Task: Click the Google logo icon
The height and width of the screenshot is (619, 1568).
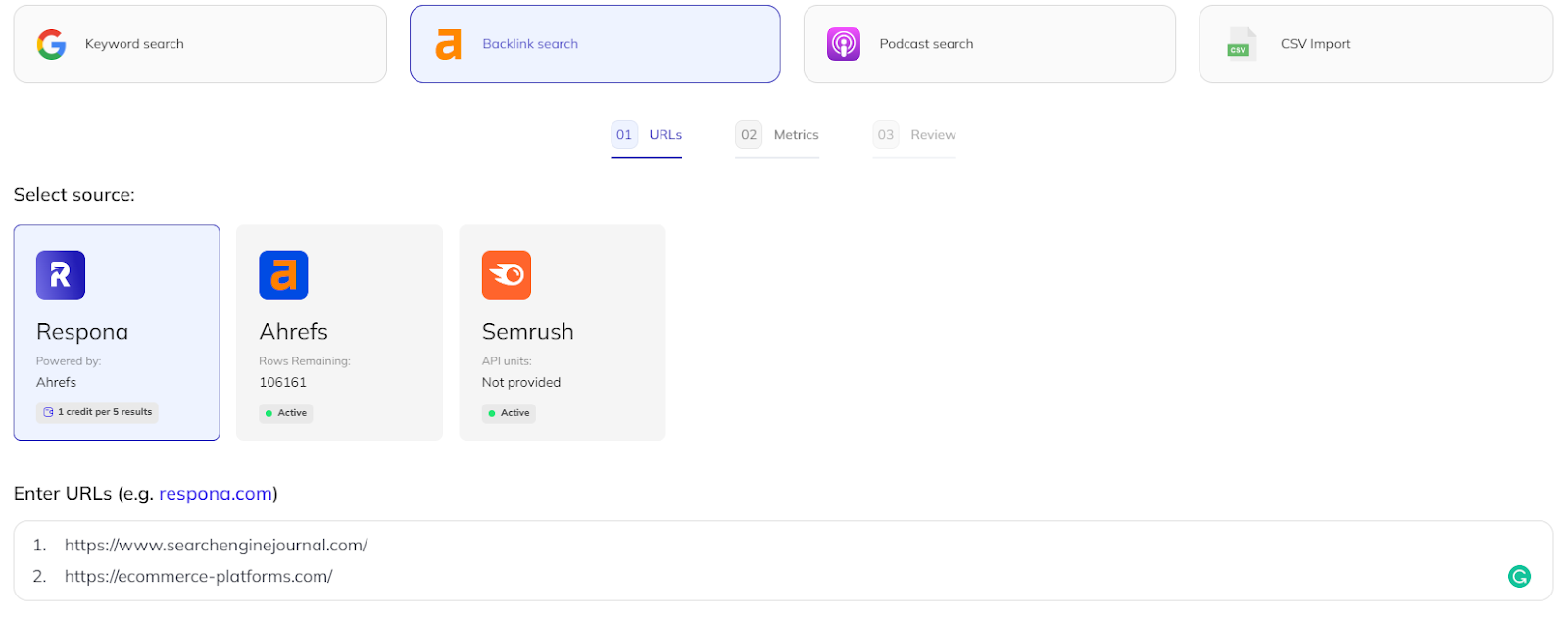Action: pyautogui.click(x=51, y=44)
